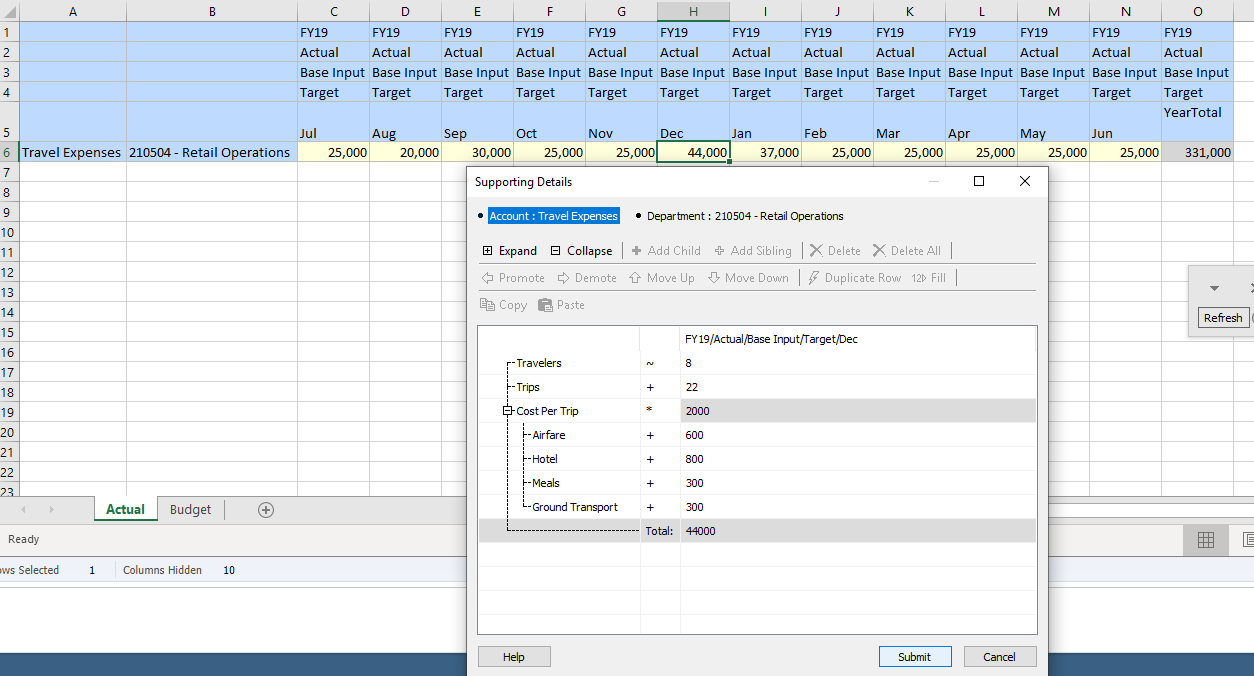Click Expand in Supporting Details toolbar
Screen dimensions: 1254x676
pyautogui.click(x=510, y=251)
